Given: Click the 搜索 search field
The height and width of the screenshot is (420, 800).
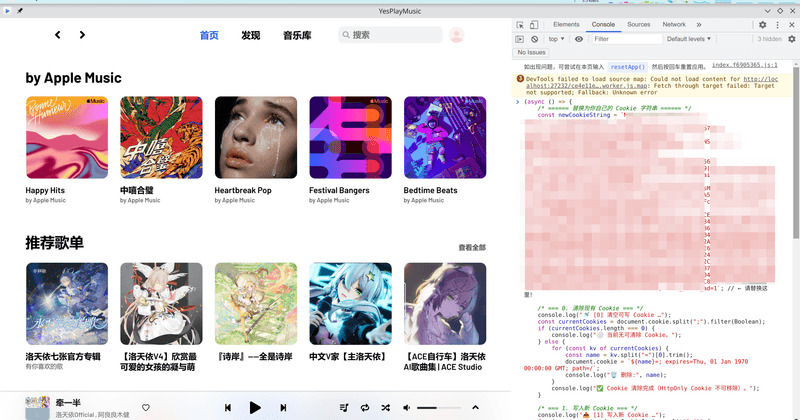Looking at the screenshot, I should click(390, 35).
